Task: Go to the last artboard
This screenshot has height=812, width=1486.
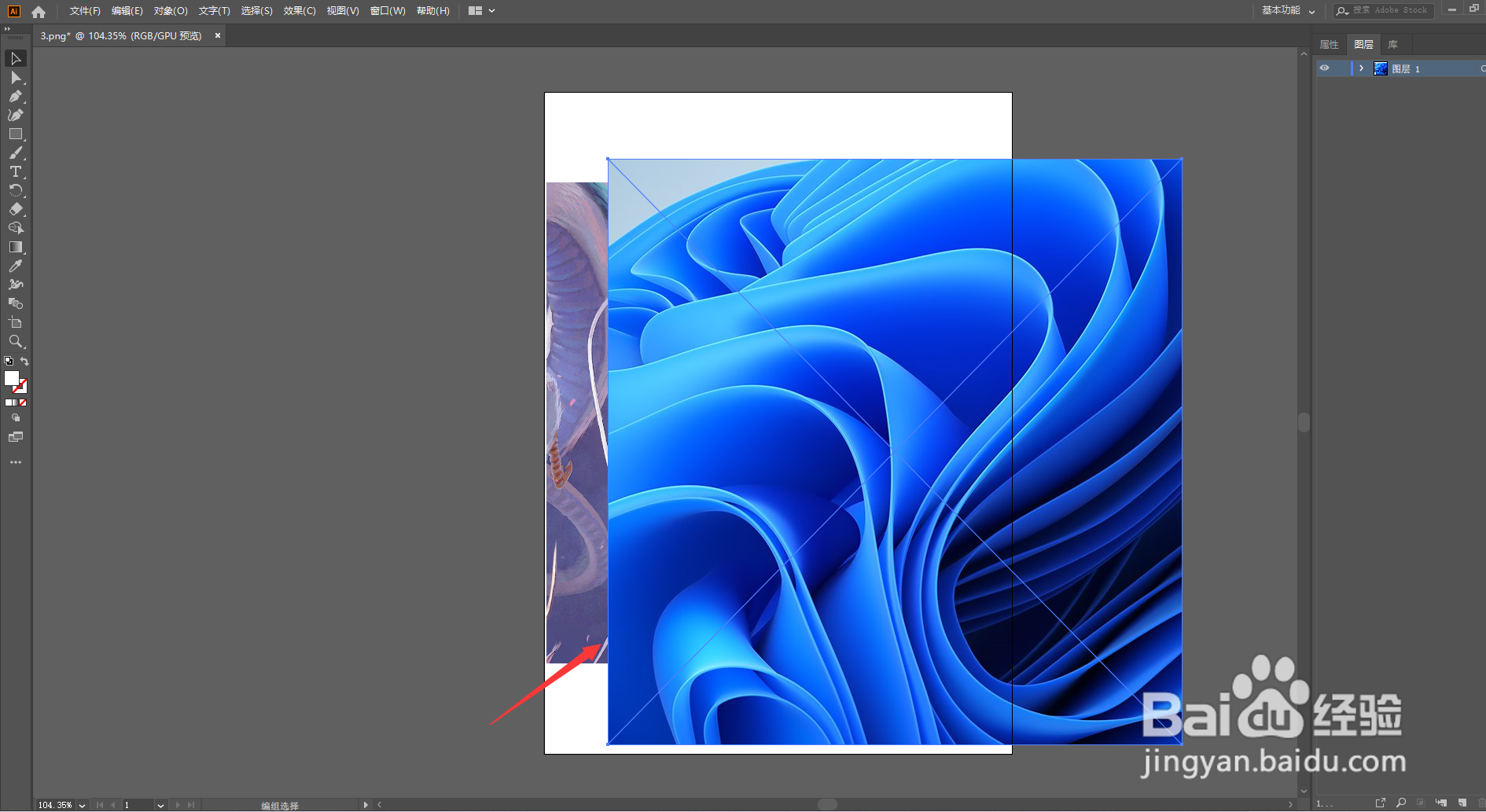Action: click(191, 806)
